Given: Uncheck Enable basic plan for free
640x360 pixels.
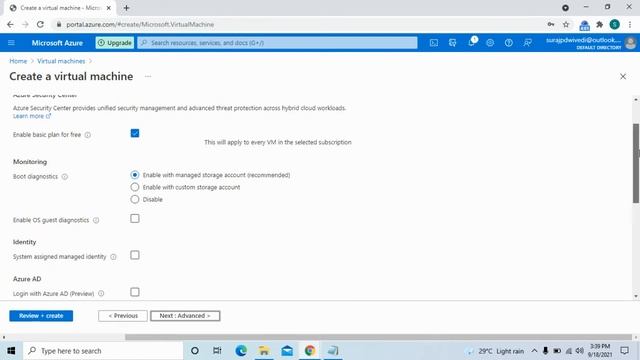Looking at the screenshot, I should pos(135,133).
